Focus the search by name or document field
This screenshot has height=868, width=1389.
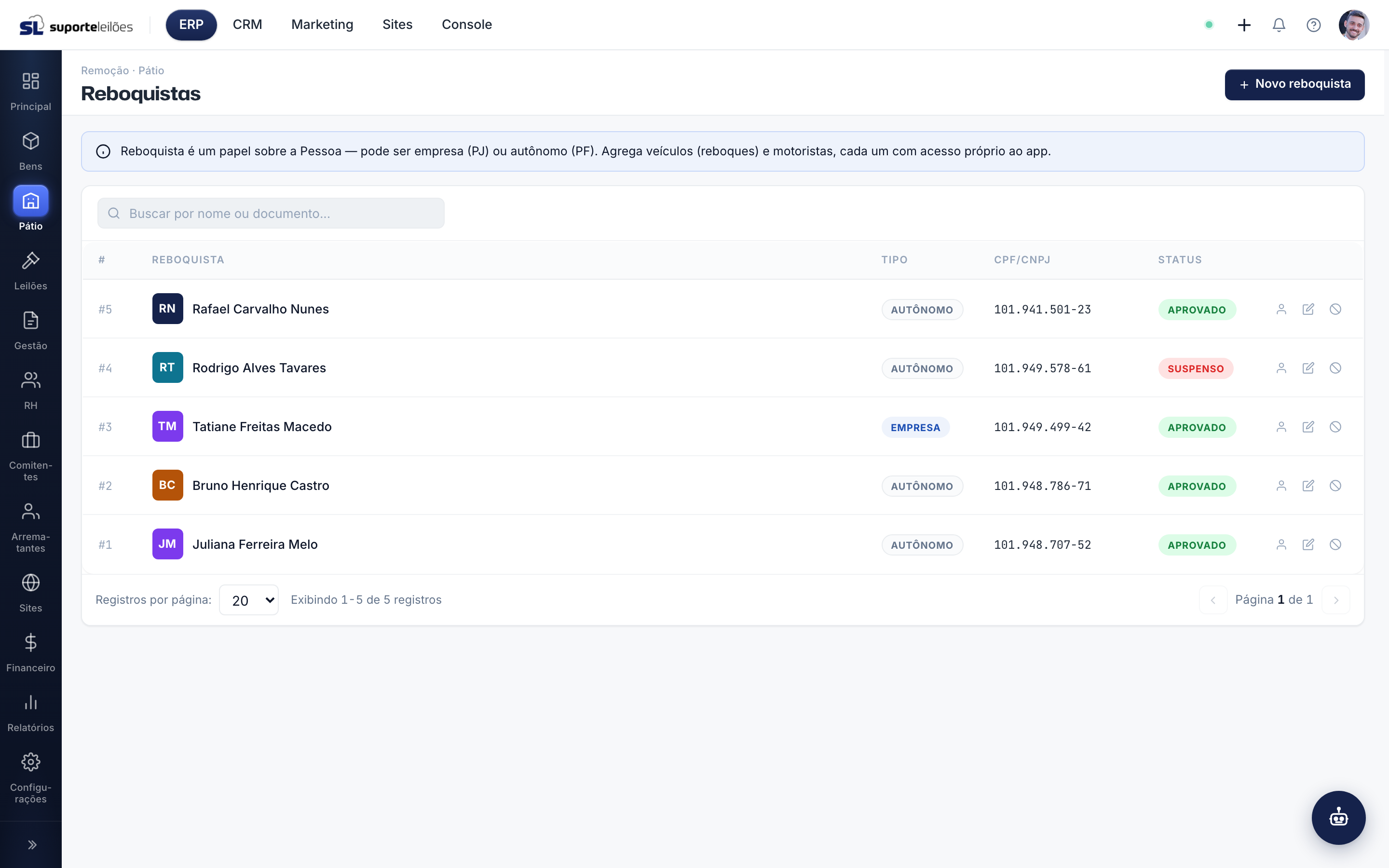click(271, 213)
